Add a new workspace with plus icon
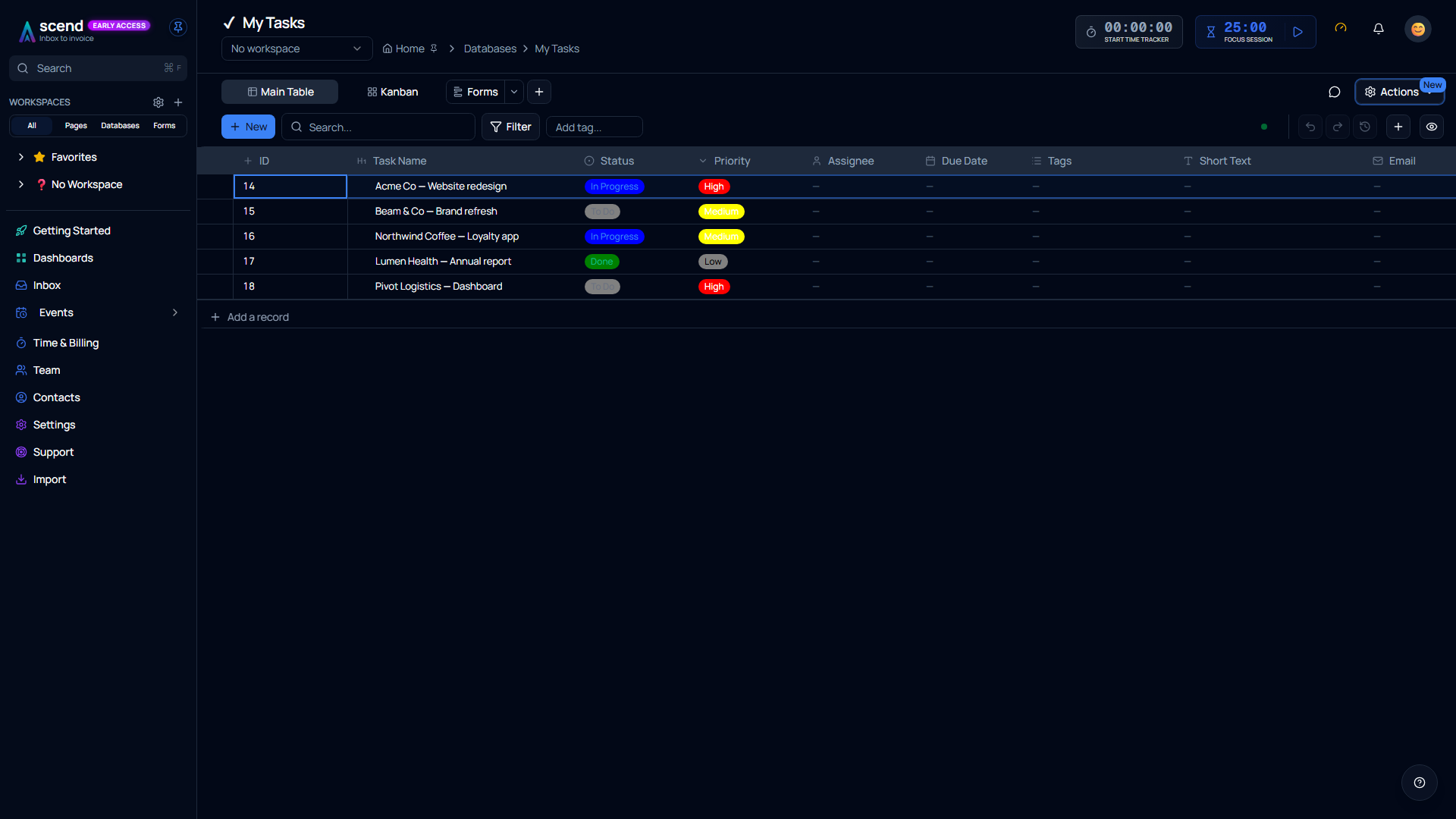Viewport: 1456px width, 819px height. tap(178, 102)
